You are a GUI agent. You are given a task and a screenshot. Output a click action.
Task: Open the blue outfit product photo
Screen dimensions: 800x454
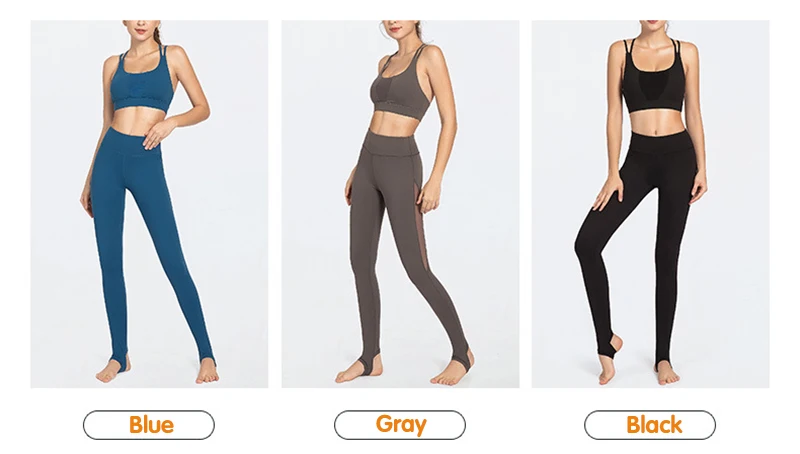[x=149, y=204]
